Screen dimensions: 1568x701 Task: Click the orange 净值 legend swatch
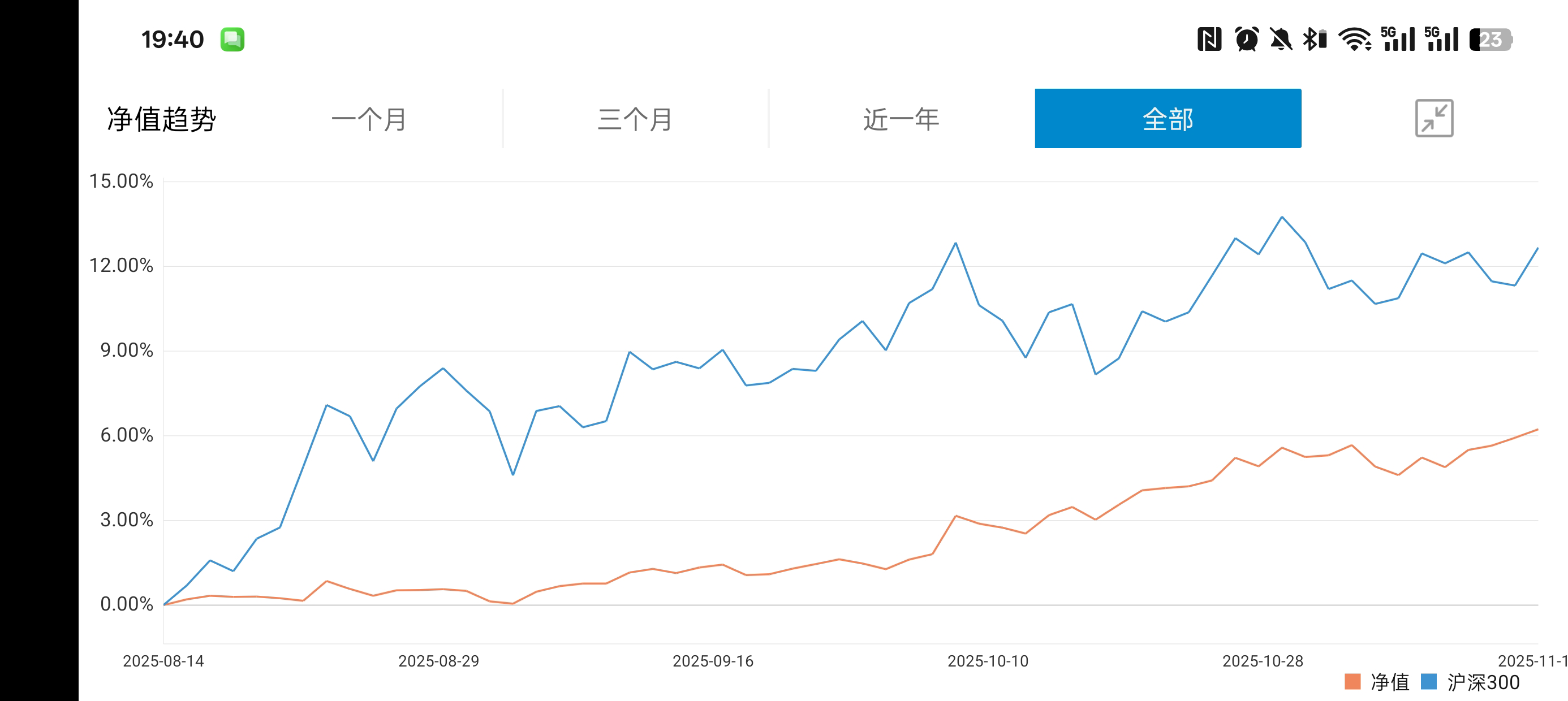1352,682
